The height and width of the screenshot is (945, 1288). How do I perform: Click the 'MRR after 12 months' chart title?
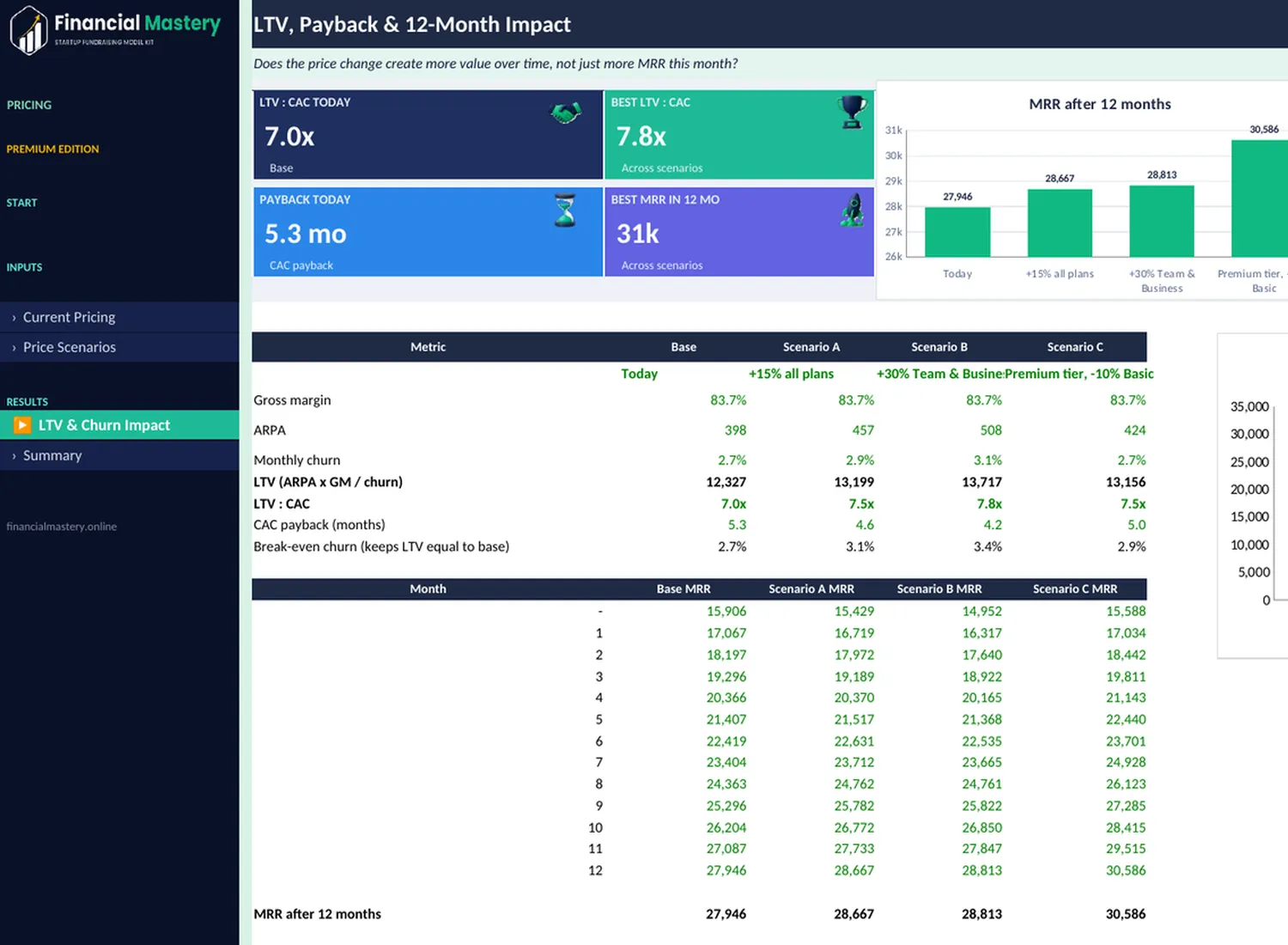click(1100, 104)
